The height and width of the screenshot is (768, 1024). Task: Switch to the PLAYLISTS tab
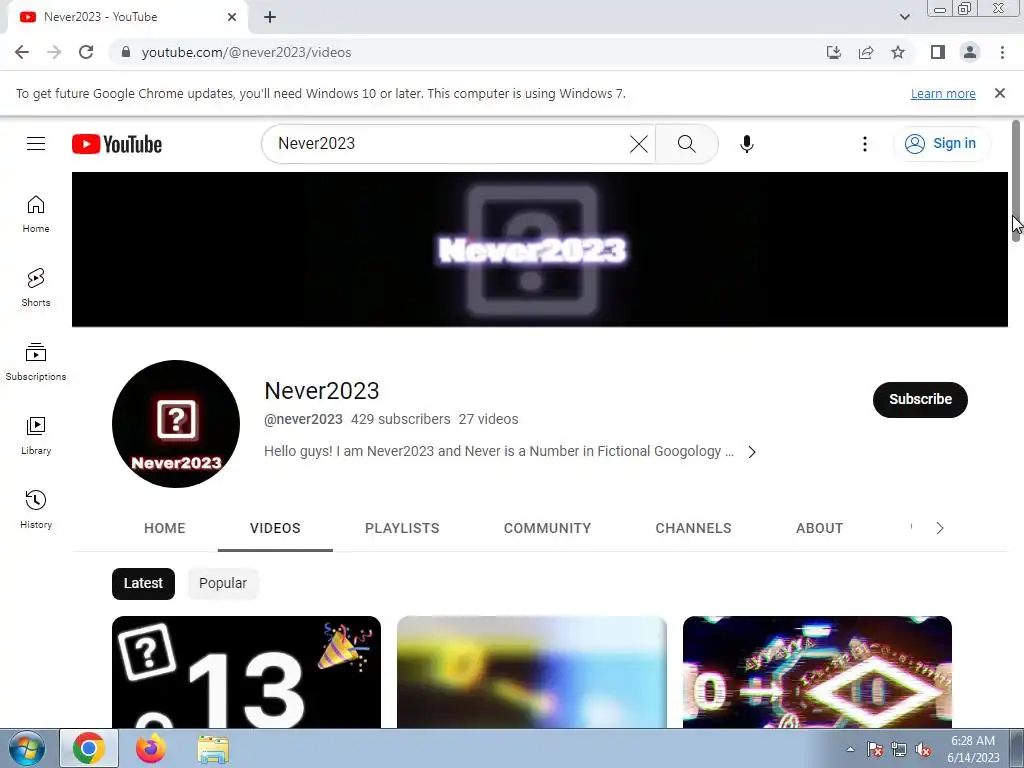(x=402, y=528)
